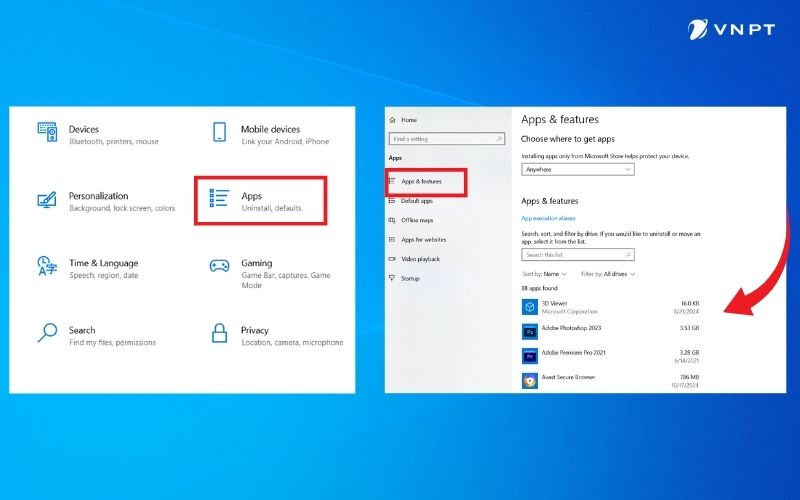Viewport: 800px width, 500px height.
Task: Open the Devices settings icon
Action: [47, 133]
